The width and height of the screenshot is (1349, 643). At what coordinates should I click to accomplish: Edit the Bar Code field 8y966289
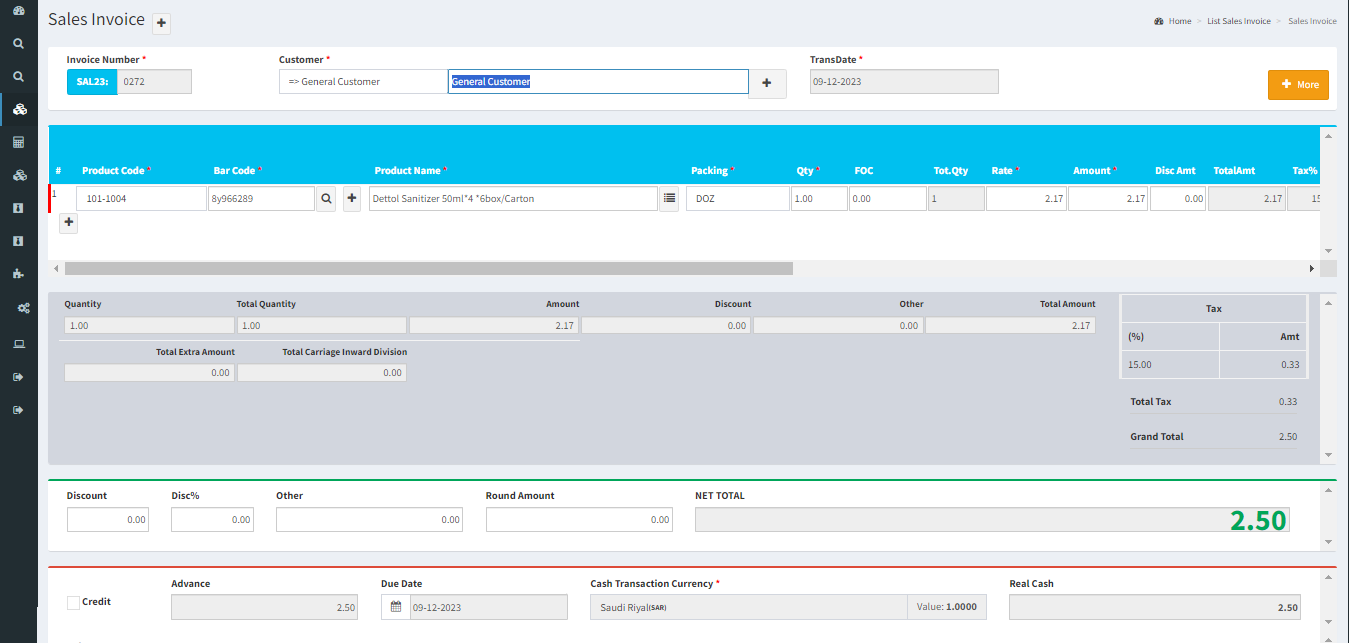pos(261,199)
